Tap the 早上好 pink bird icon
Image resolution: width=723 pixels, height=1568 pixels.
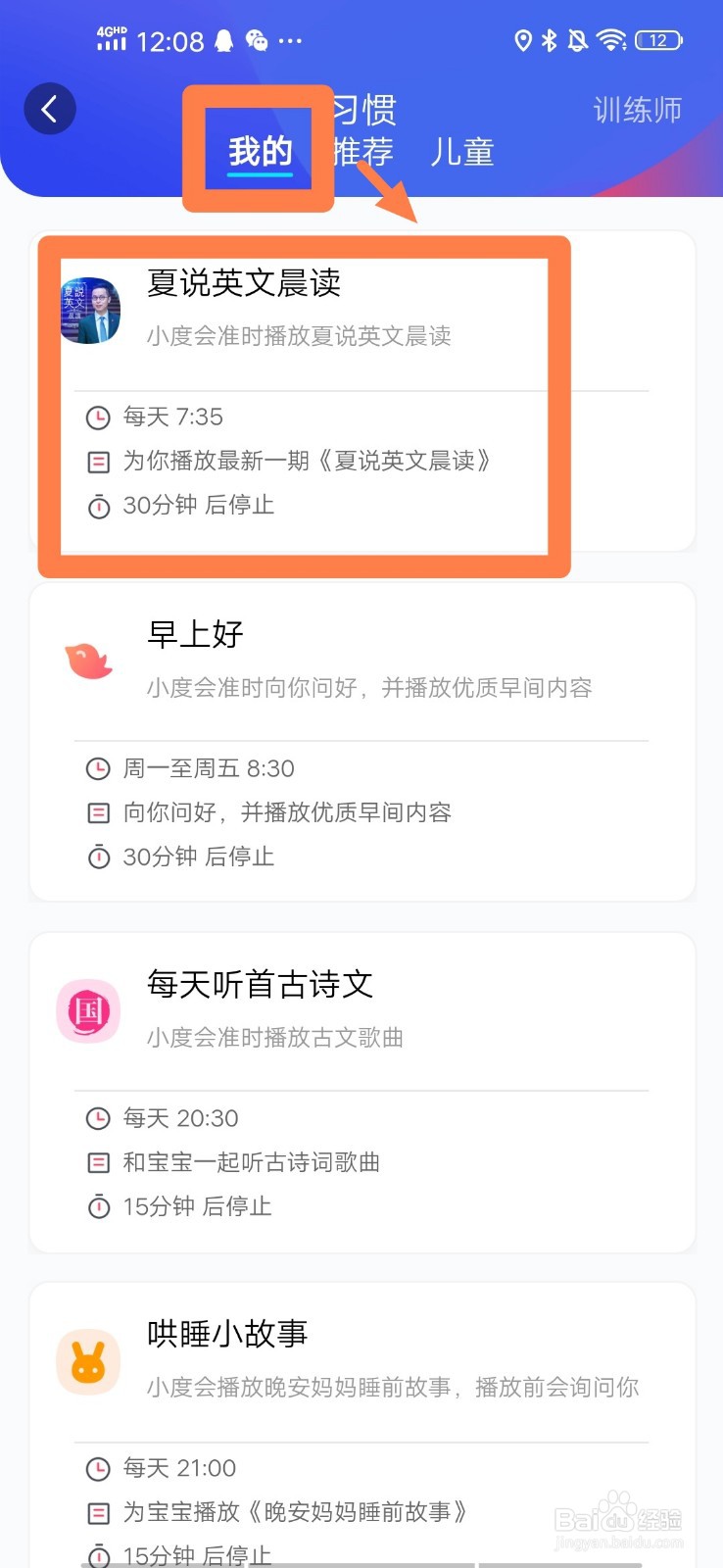point(89,661)
